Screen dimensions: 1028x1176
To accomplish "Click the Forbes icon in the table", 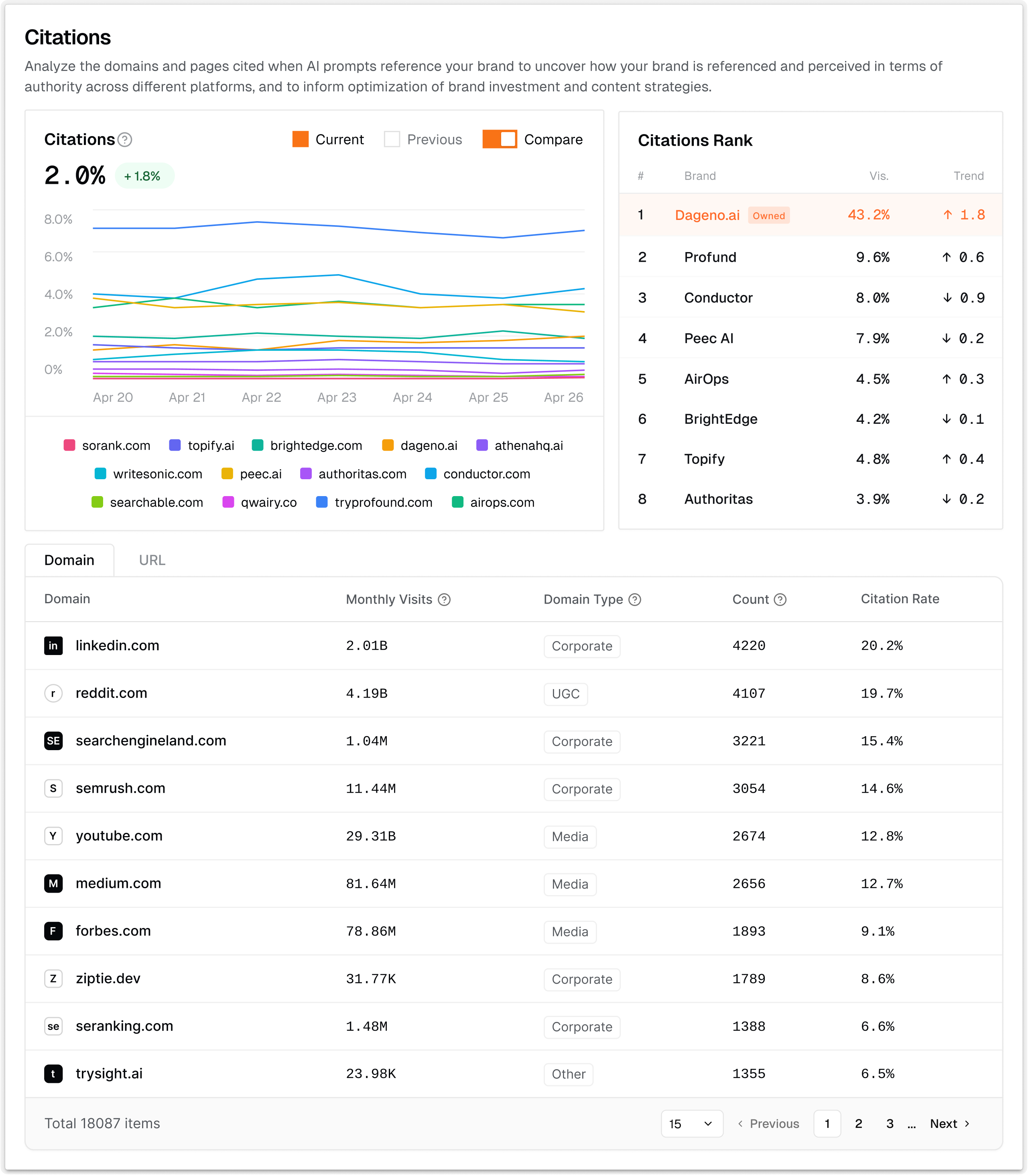I will tap(53, 932).
